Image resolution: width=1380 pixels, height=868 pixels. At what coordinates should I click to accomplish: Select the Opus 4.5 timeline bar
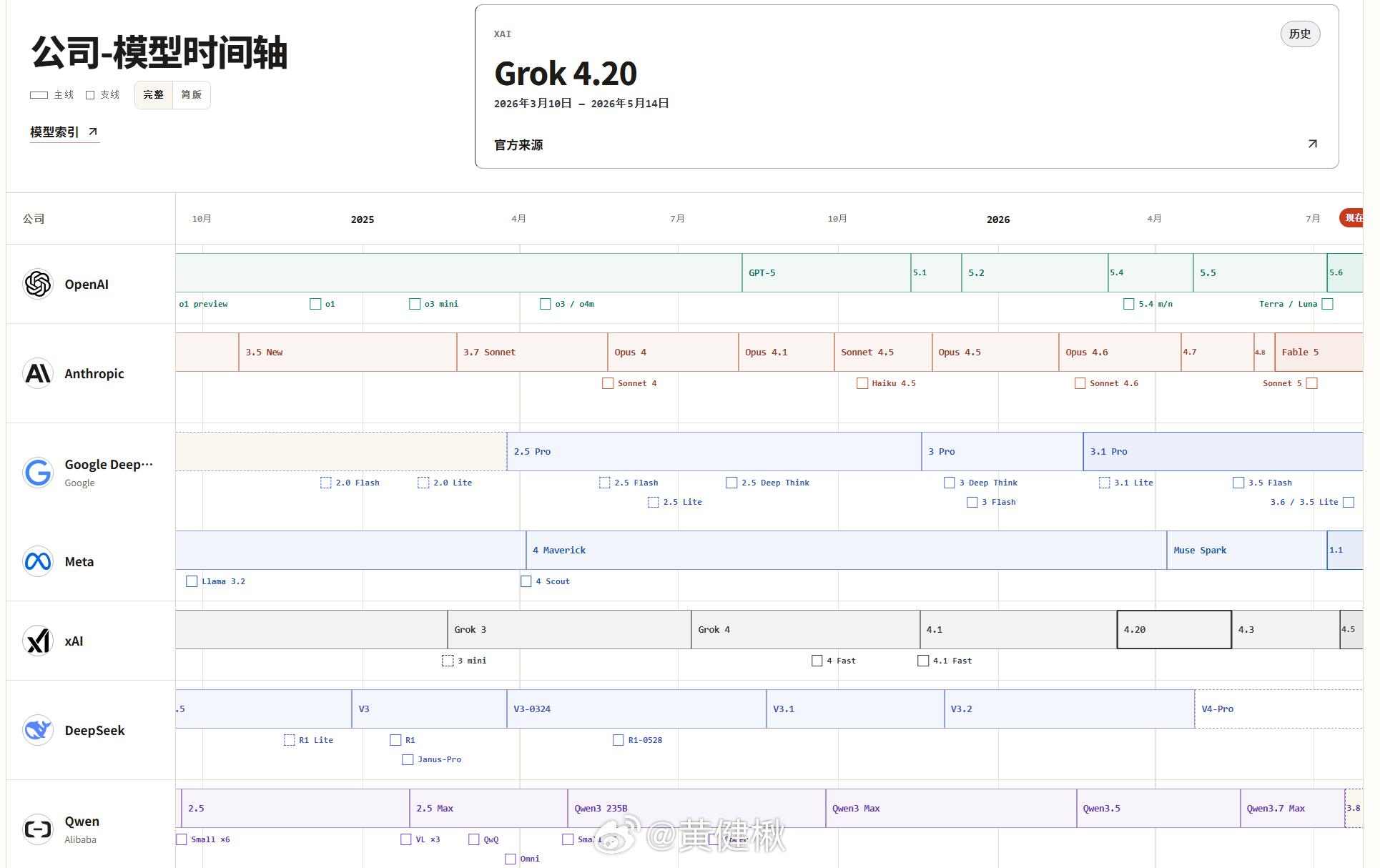coord(995,352)
